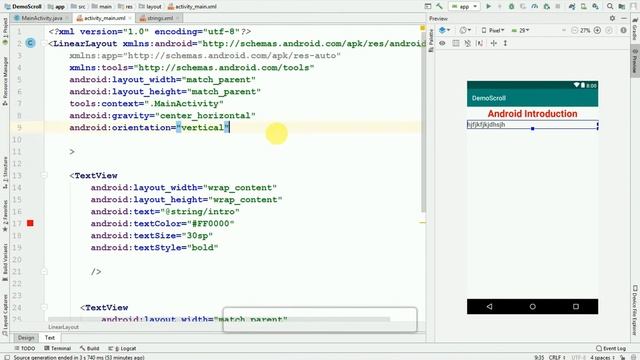Click the Make Project hammer icon

(x=440, y=7)
